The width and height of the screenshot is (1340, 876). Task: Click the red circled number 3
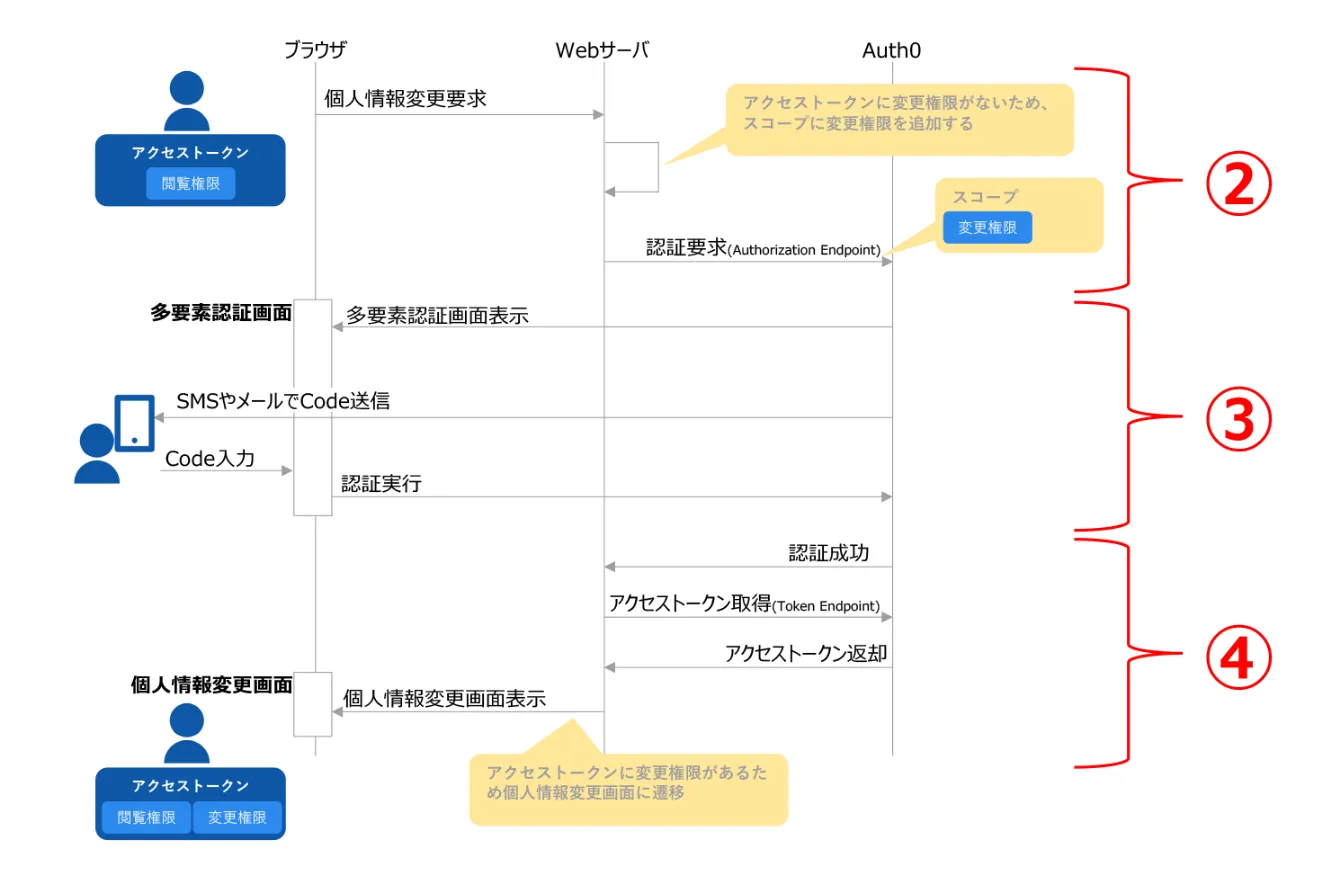[1238, 420]
